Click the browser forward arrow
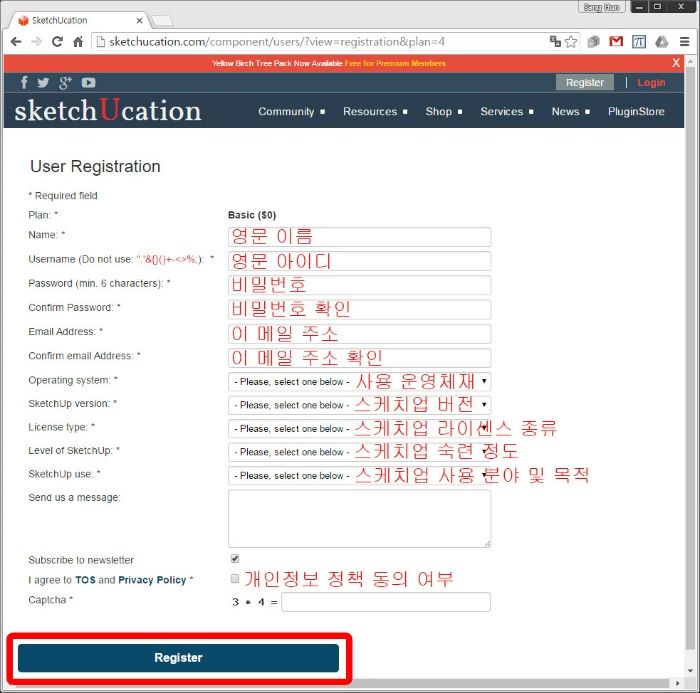 pos(37,42)
